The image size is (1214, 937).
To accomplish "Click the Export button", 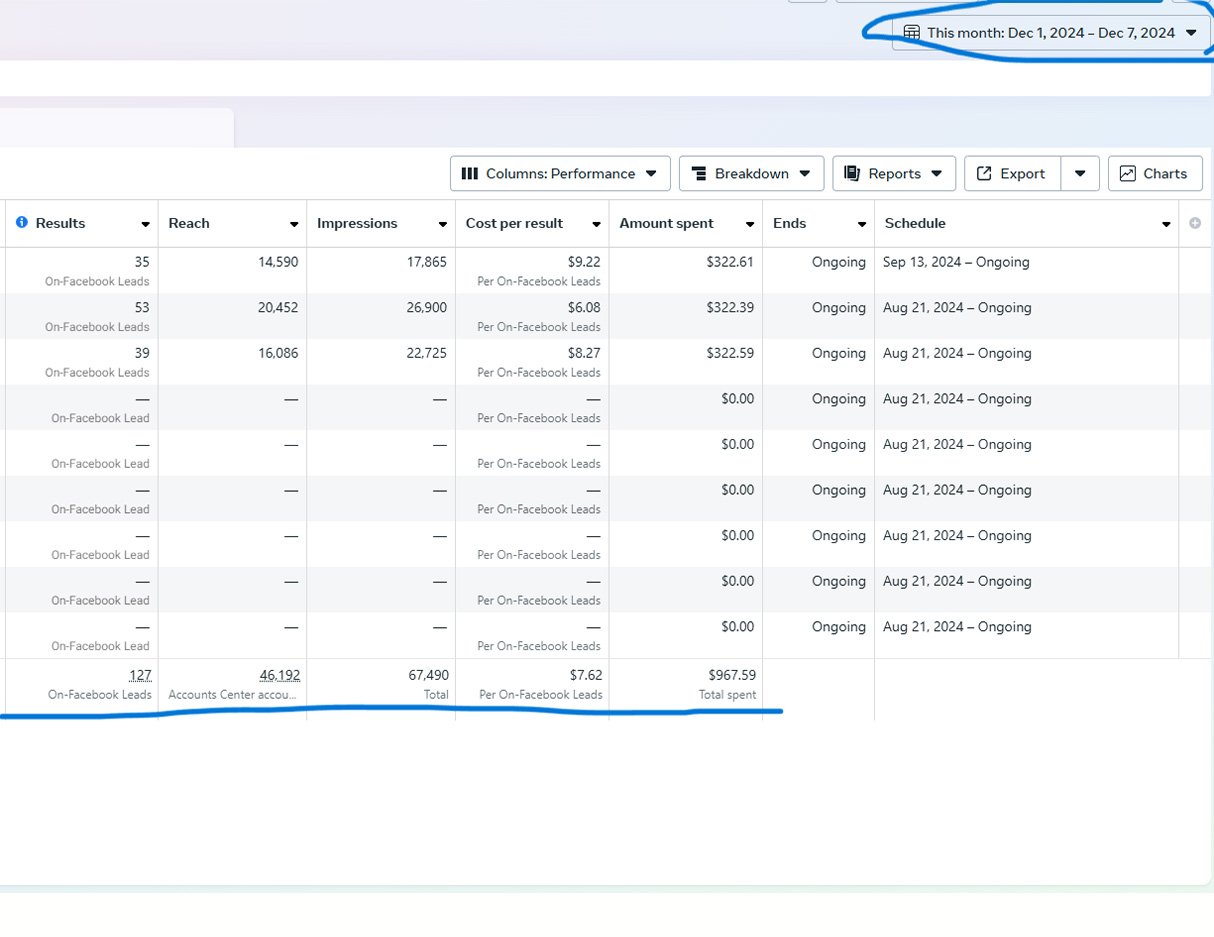I will pyautogui.click(x=1011, y=174).
